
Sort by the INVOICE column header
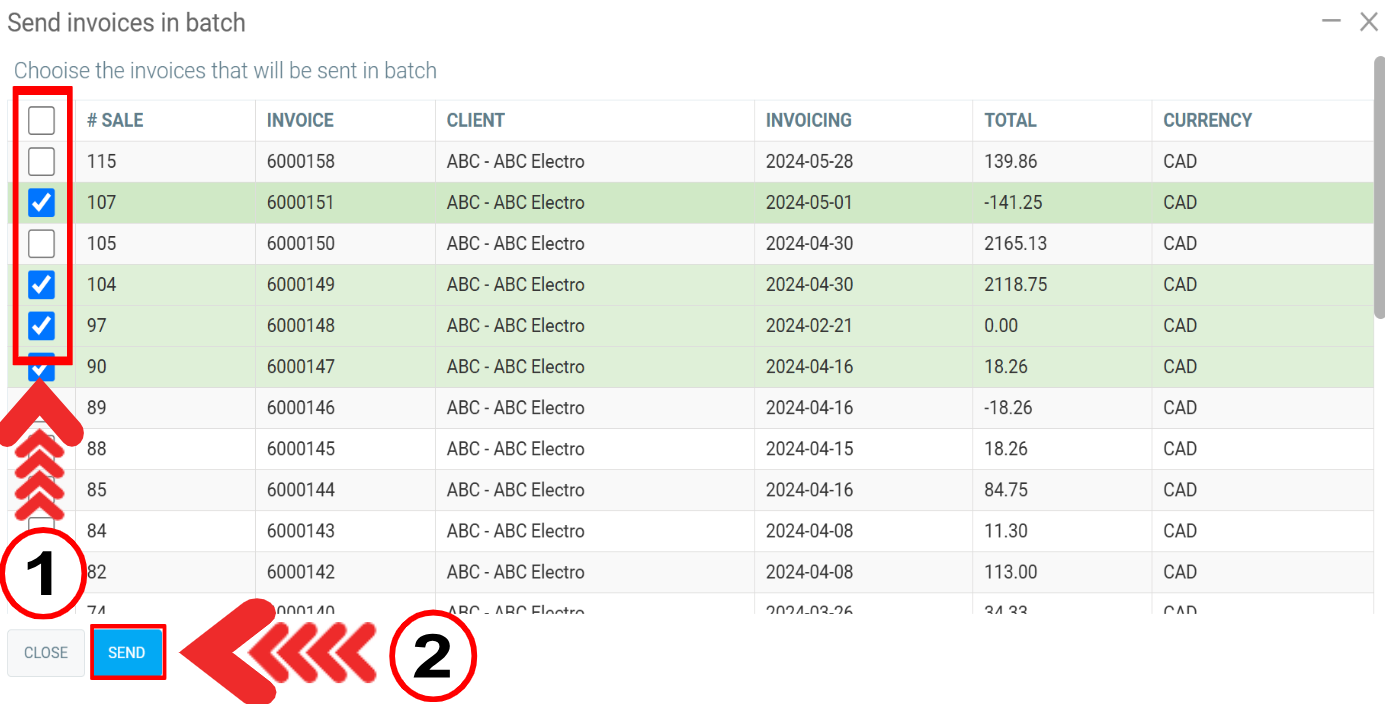pyautogui.click(x=300, y=121)
